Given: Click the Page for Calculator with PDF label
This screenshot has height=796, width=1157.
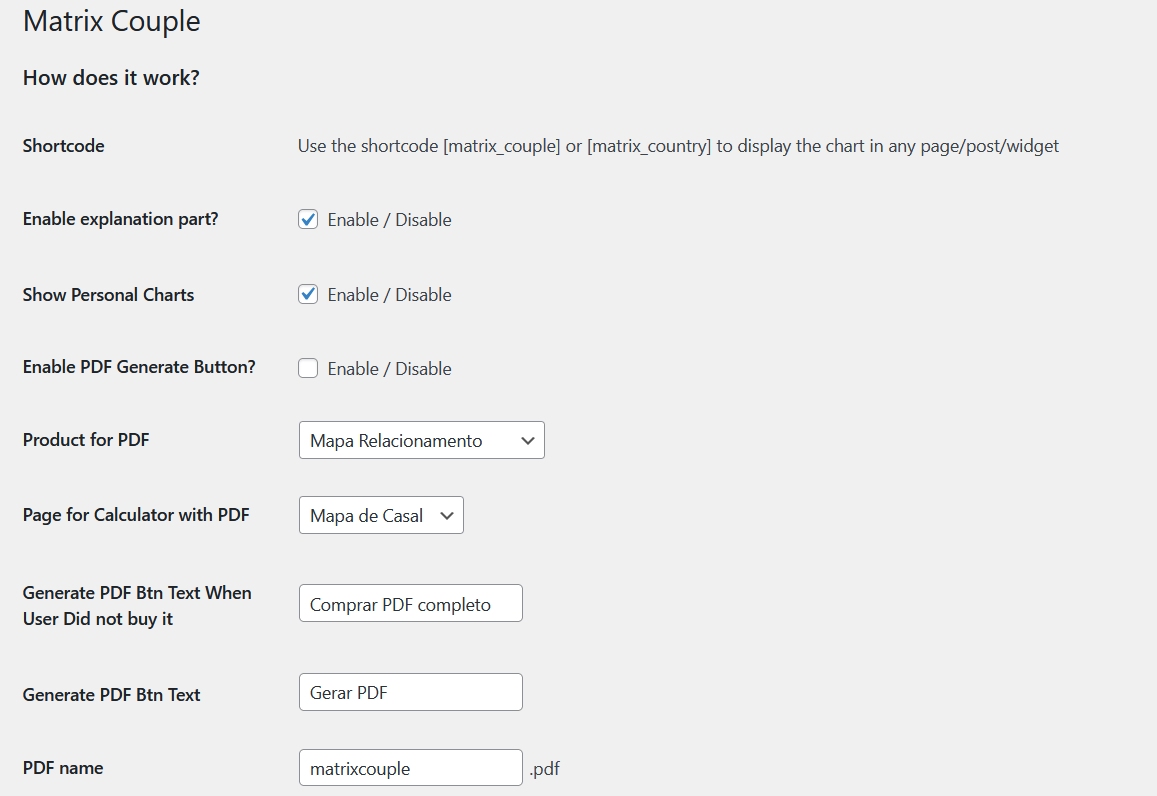Looking at the screenshot, I should [136, 514].
